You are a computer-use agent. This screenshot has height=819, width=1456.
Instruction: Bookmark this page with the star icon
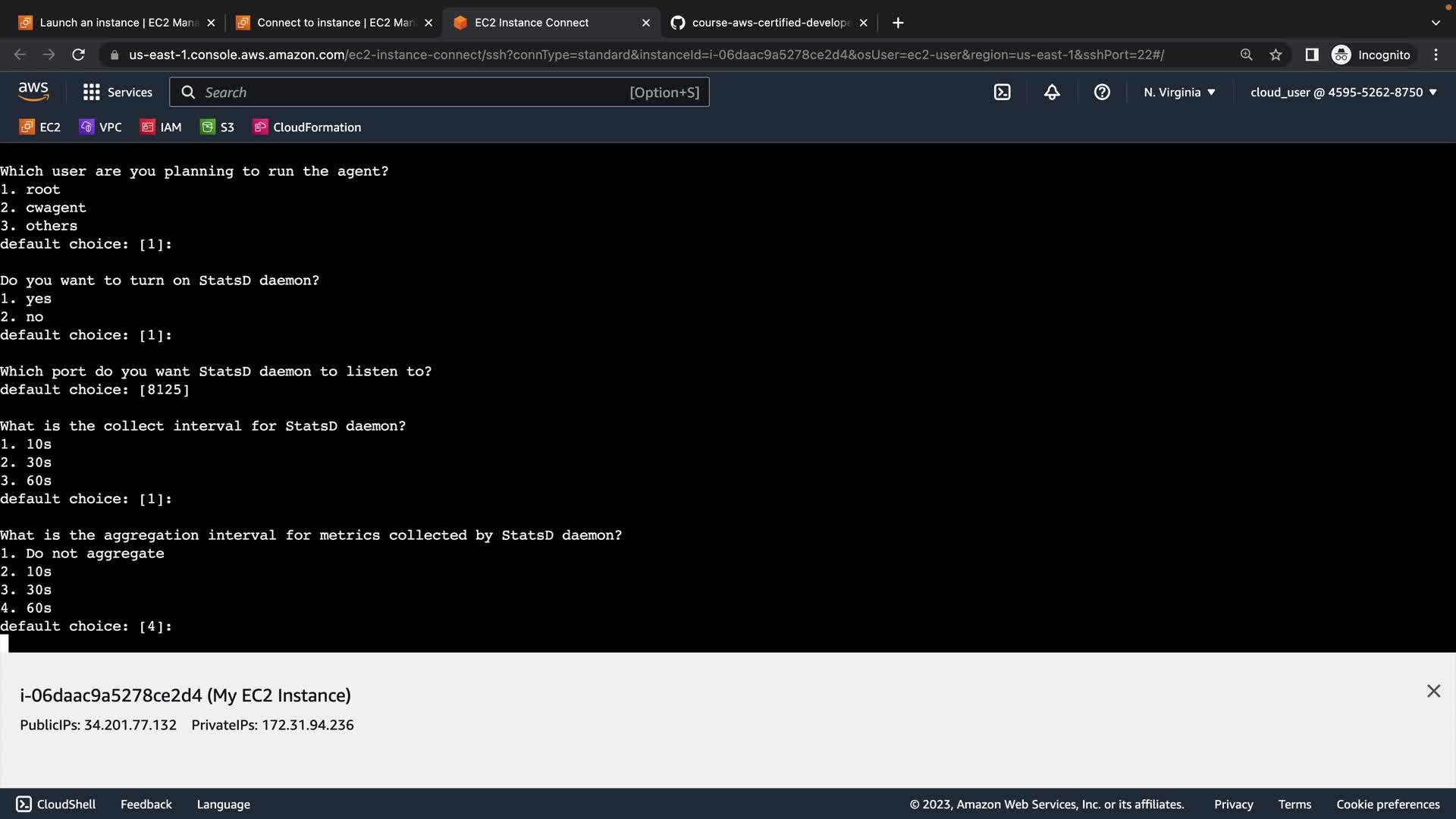[x=1276, y=55]
